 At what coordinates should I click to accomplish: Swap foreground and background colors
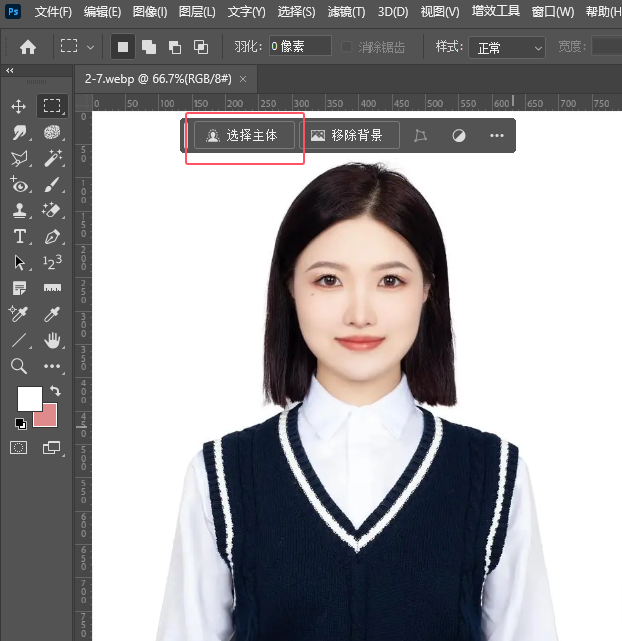point(55,391)
